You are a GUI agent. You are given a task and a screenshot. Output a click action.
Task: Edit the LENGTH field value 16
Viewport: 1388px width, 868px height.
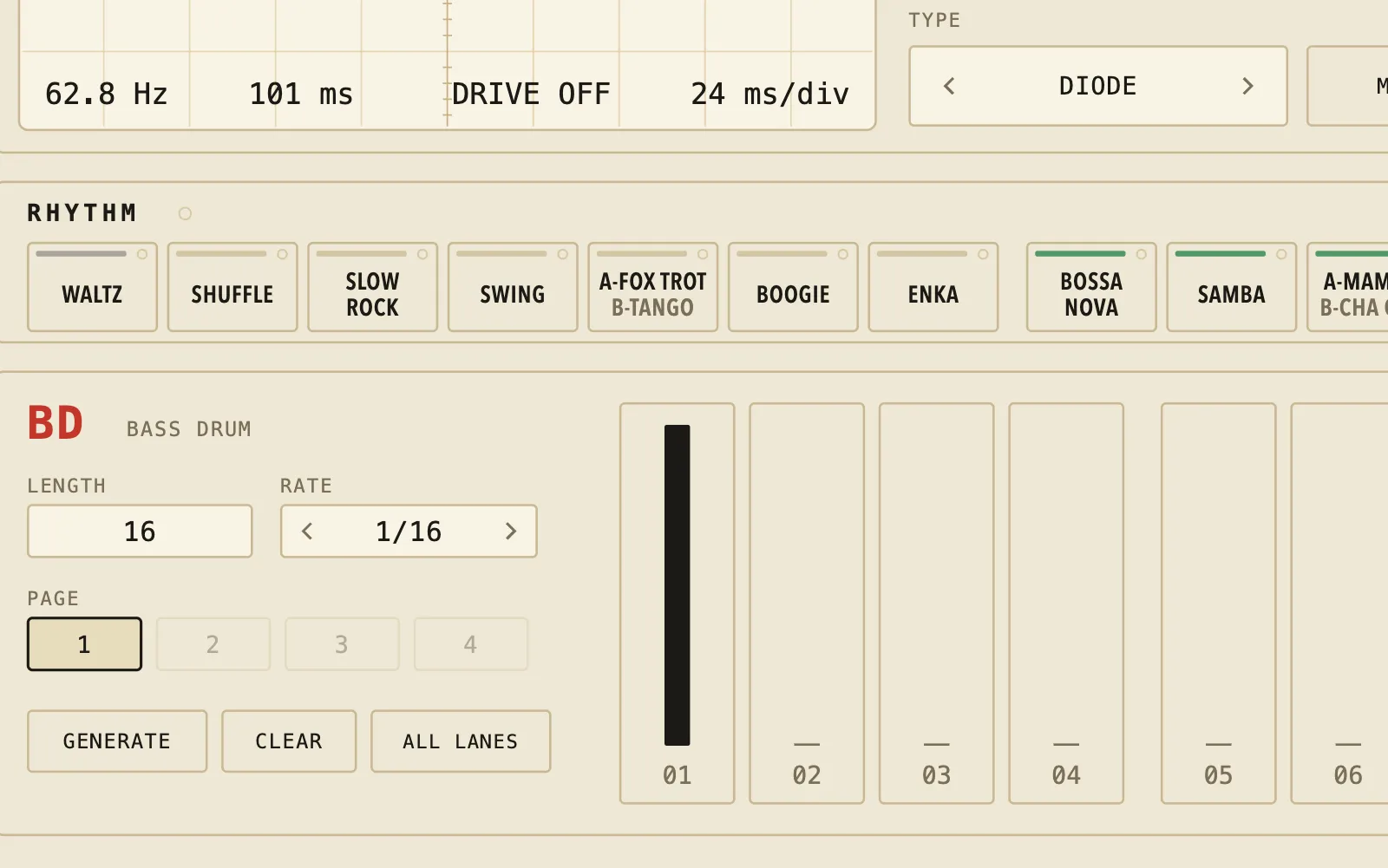140,531
